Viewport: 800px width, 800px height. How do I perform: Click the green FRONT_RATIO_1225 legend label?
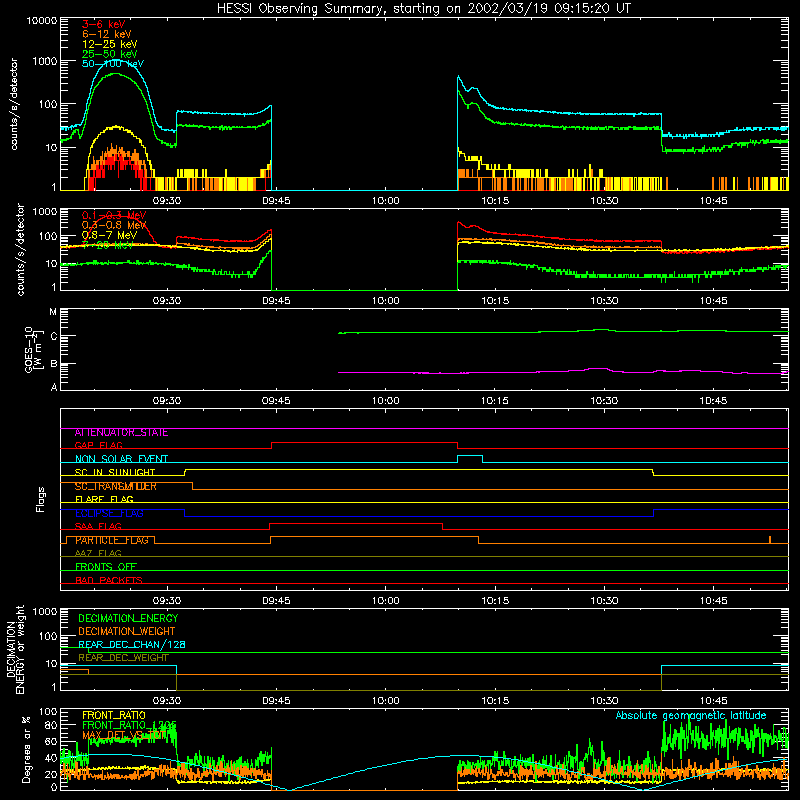point(129,725)
